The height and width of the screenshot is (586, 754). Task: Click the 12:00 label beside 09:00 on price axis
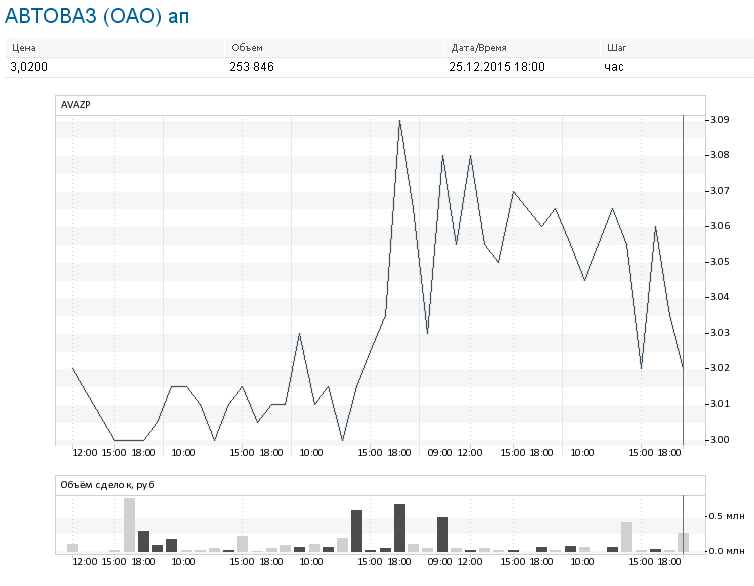coord(470,453)
